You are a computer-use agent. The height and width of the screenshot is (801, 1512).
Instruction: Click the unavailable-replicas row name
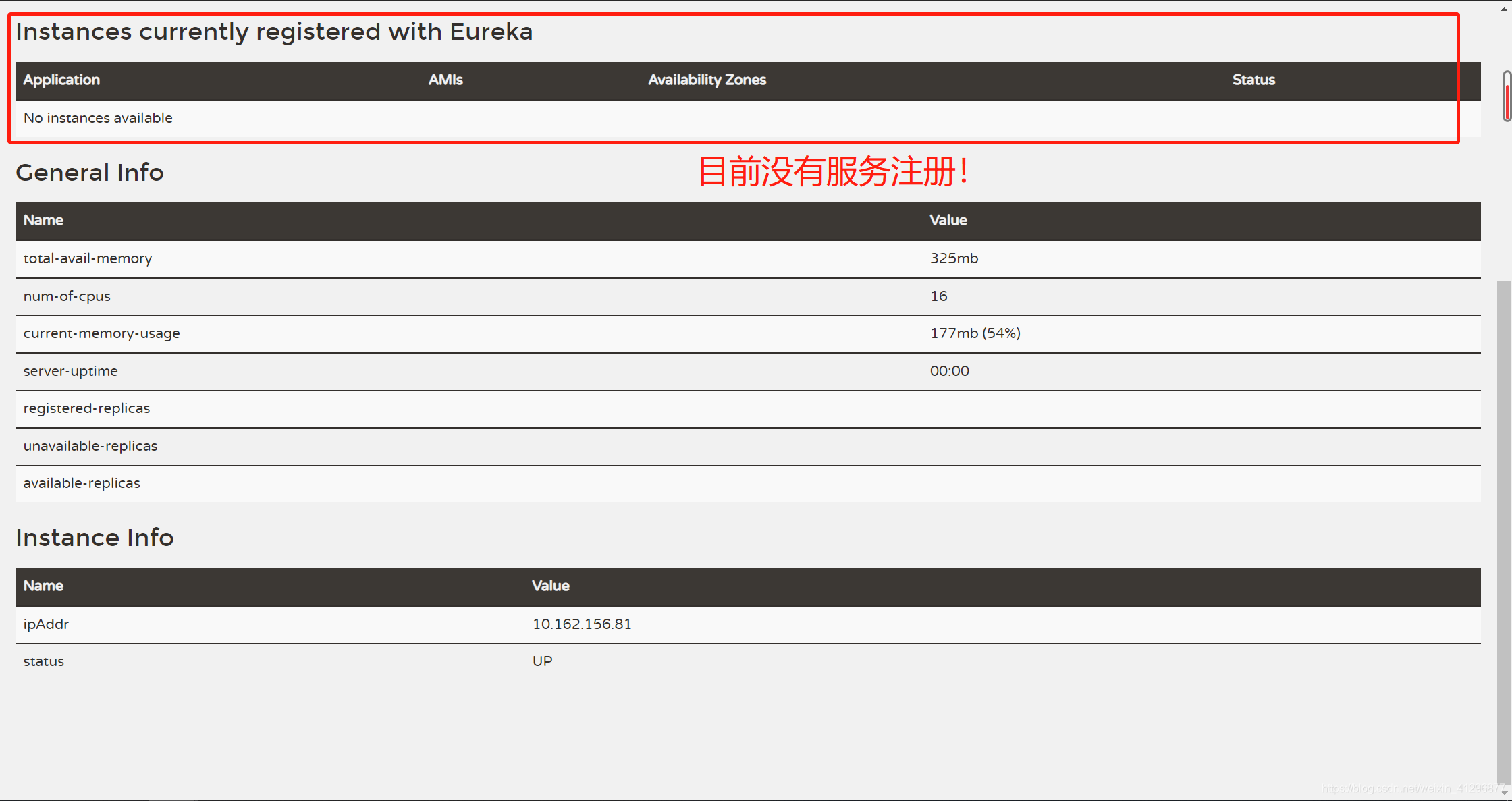(90, 446)
